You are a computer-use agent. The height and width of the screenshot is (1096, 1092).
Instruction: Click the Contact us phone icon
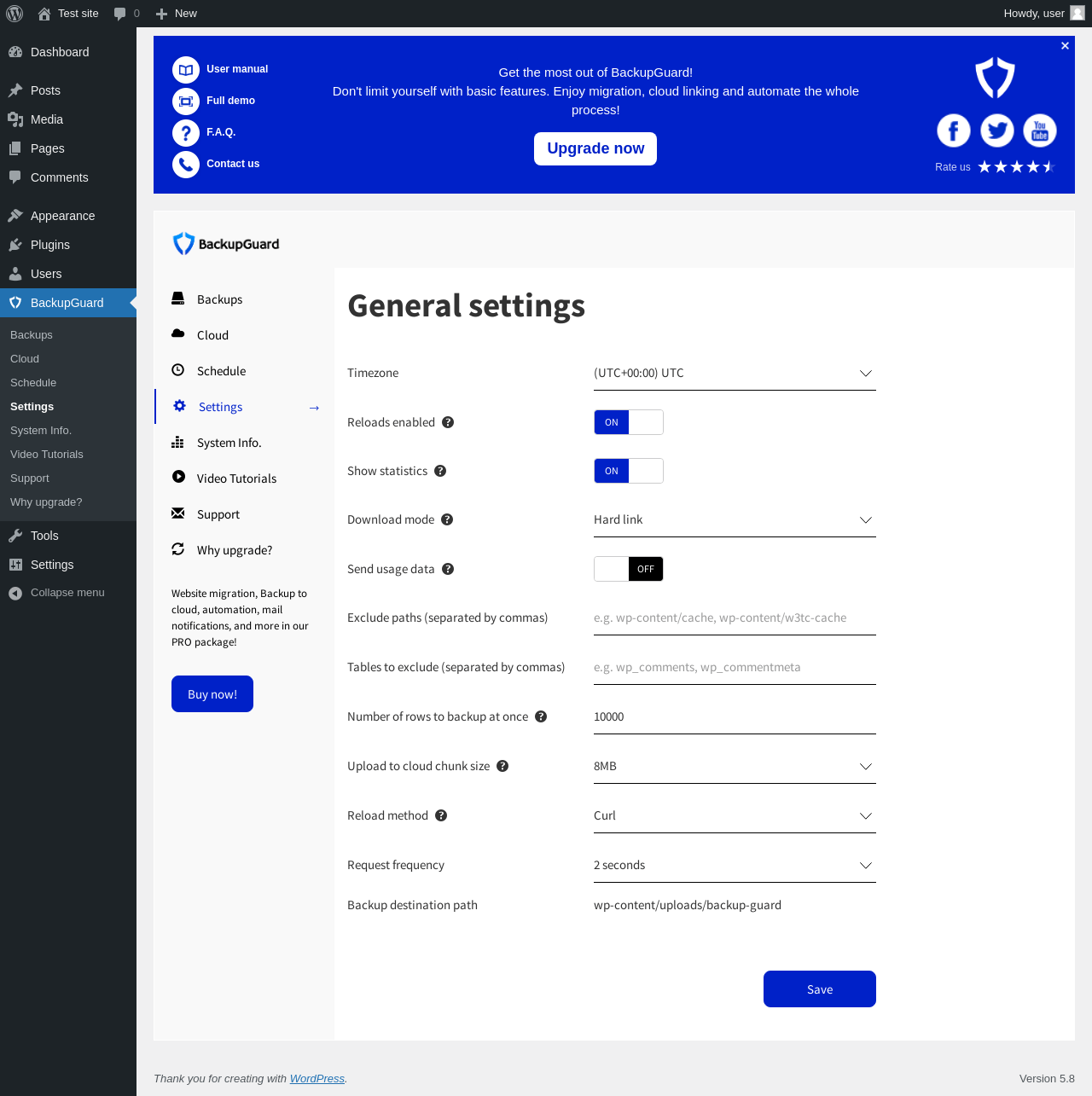pos(186,165)
